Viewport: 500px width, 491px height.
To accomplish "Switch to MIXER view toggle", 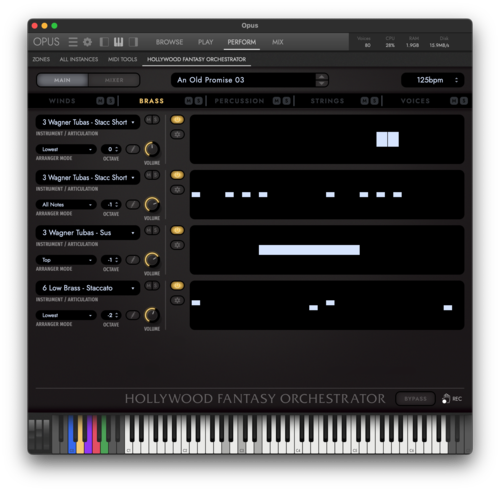I will pyautogui.click(x=114, y=80).
